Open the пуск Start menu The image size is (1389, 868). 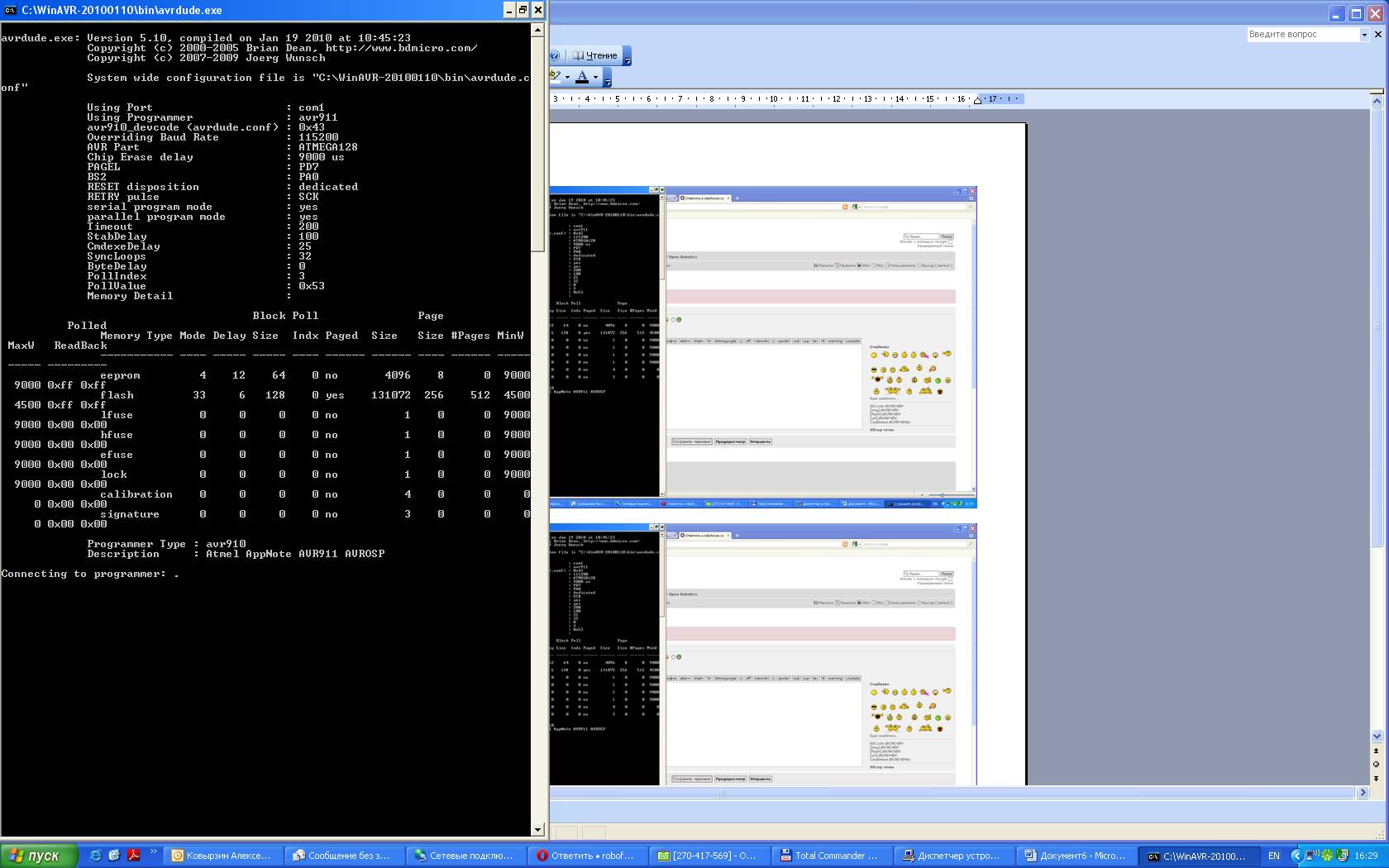click(x=39, y=856)
